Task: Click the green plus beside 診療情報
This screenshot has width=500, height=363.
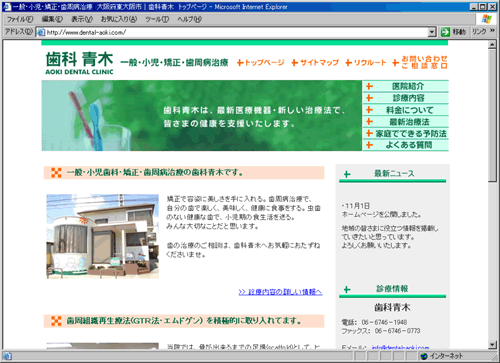Action: 347,289
